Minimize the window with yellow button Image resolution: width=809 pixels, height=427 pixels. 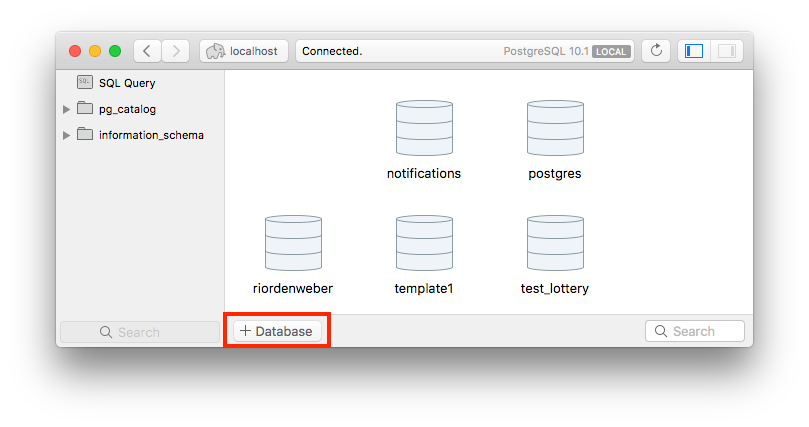tap(95, 51)
